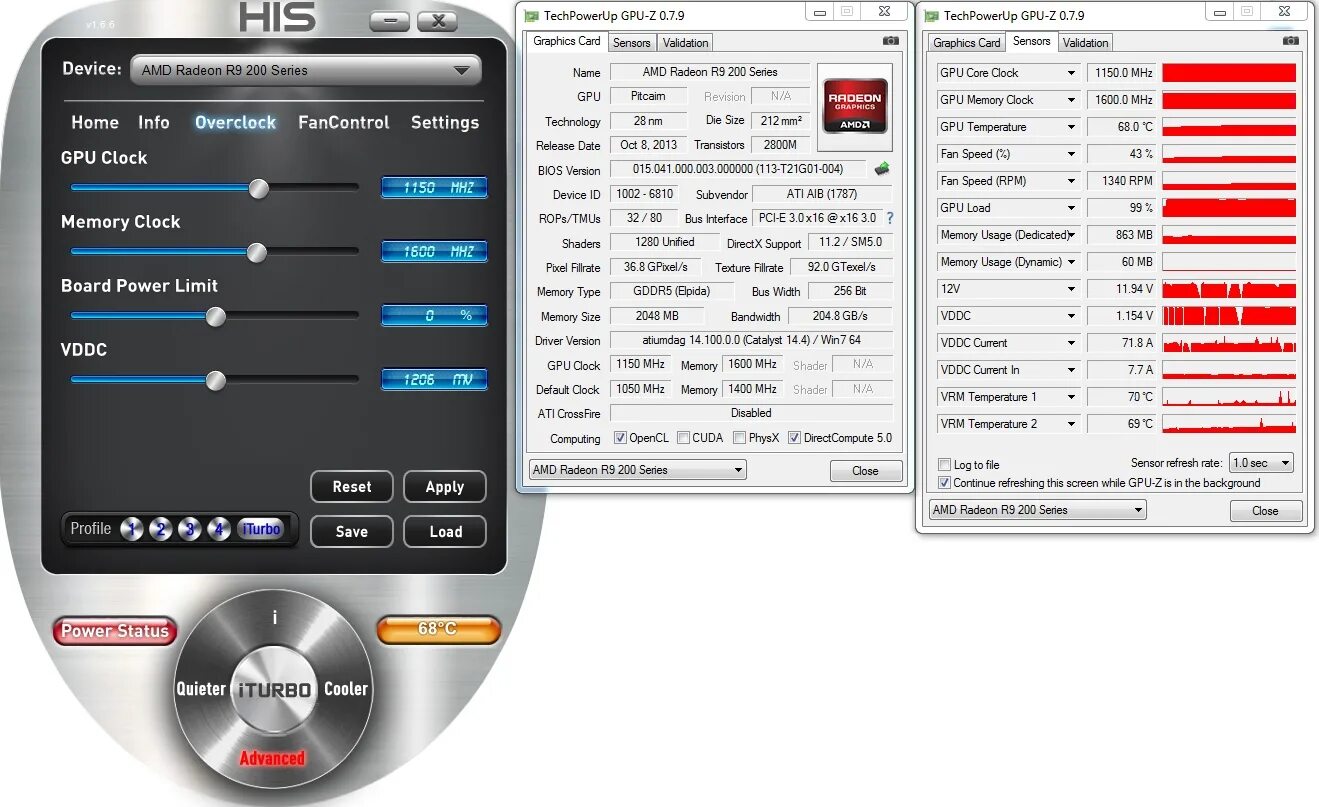Switch to Validation tab in Graphics Card window
The image size is (1319, 807).
click(686, 42)
